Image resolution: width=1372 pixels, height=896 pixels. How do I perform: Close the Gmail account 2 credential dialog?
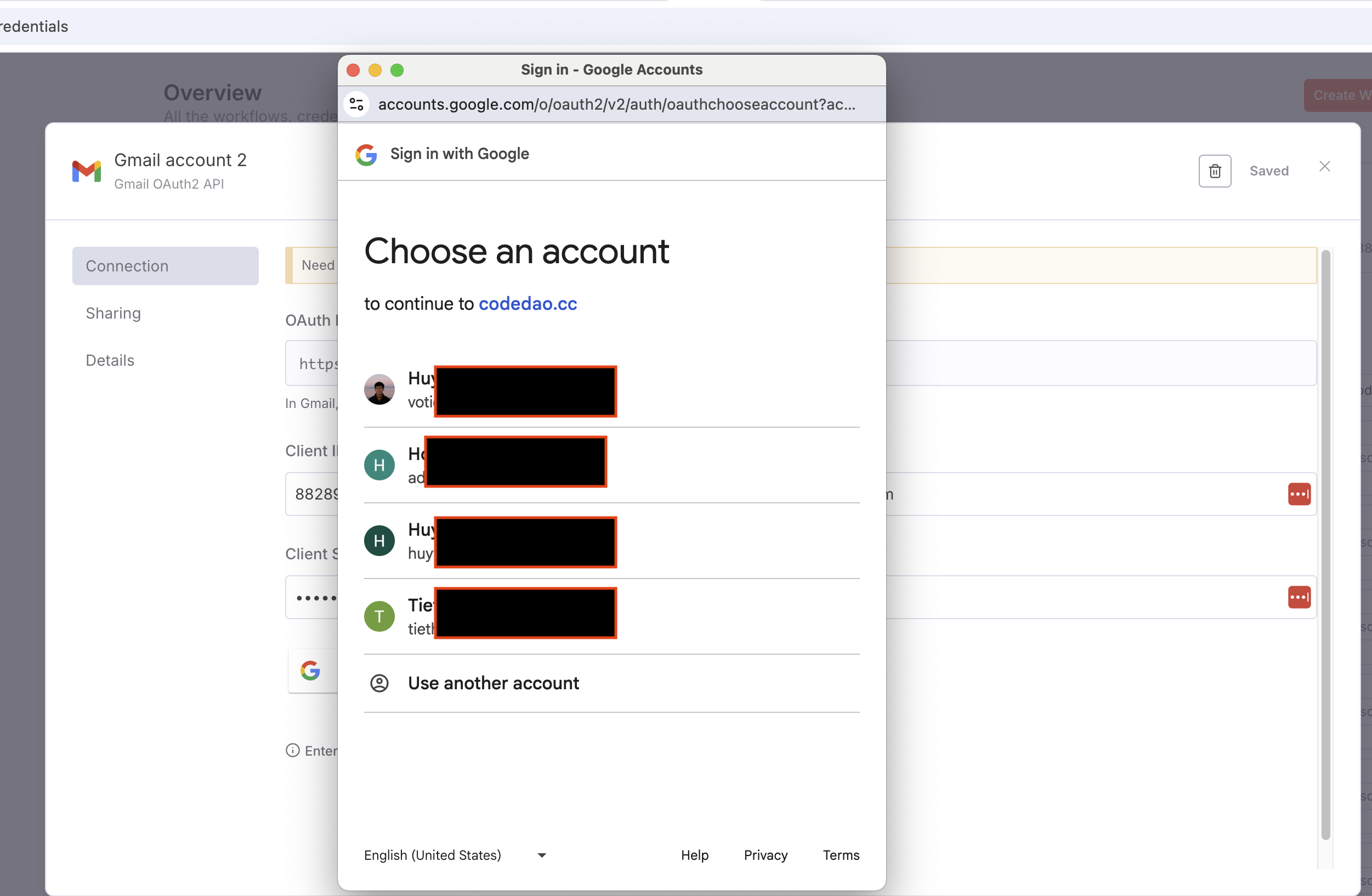[1325, 167]
